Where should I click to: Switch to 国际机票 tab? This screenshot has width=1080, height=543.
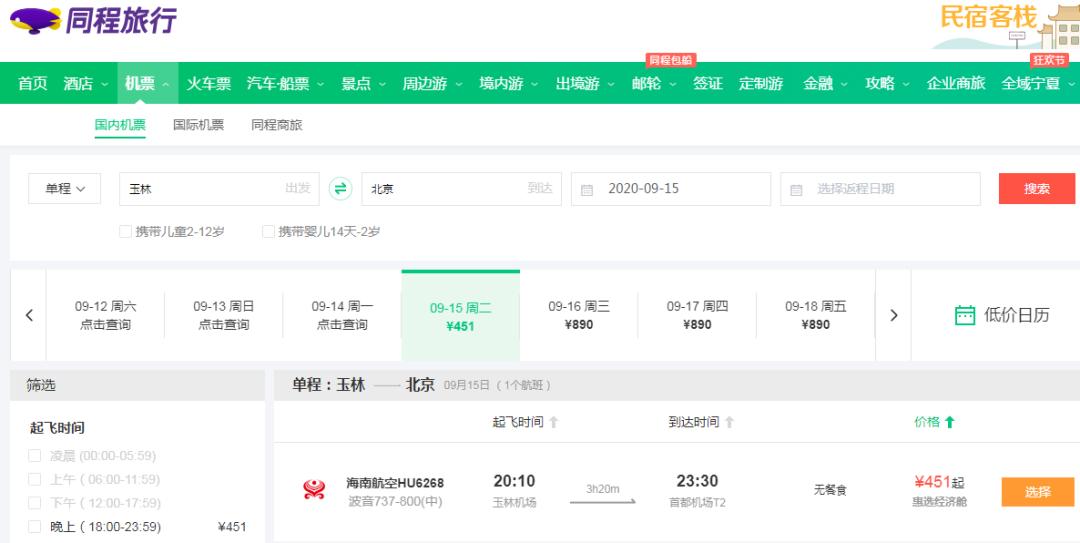pos(198,125)
